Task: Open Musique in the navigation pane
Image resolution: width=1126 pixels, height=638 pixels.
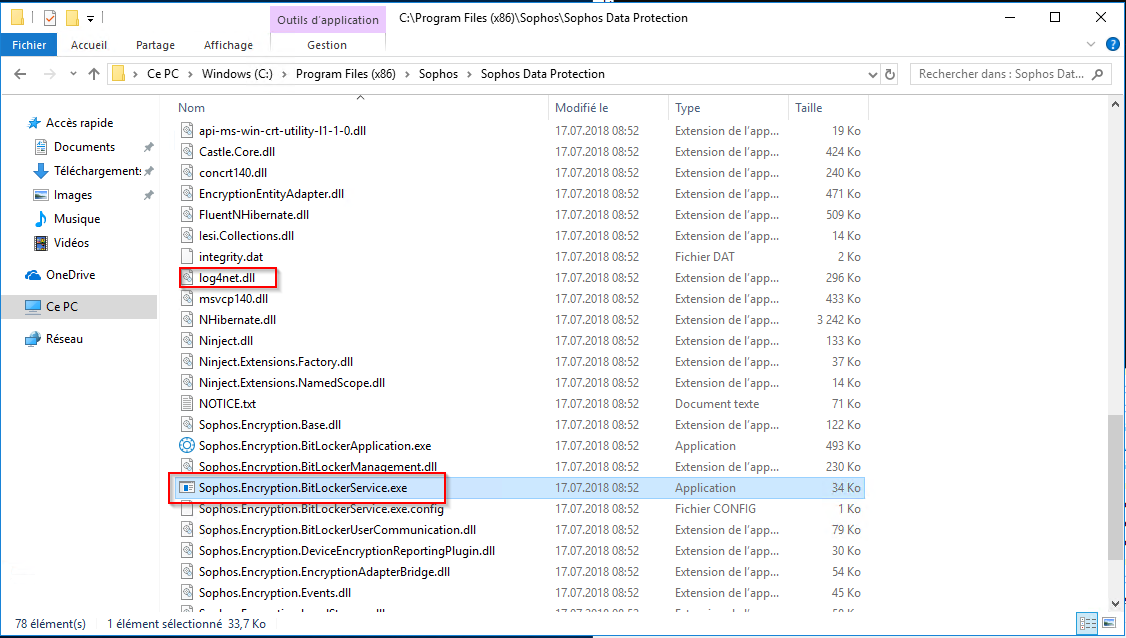Action: point(77,219)
